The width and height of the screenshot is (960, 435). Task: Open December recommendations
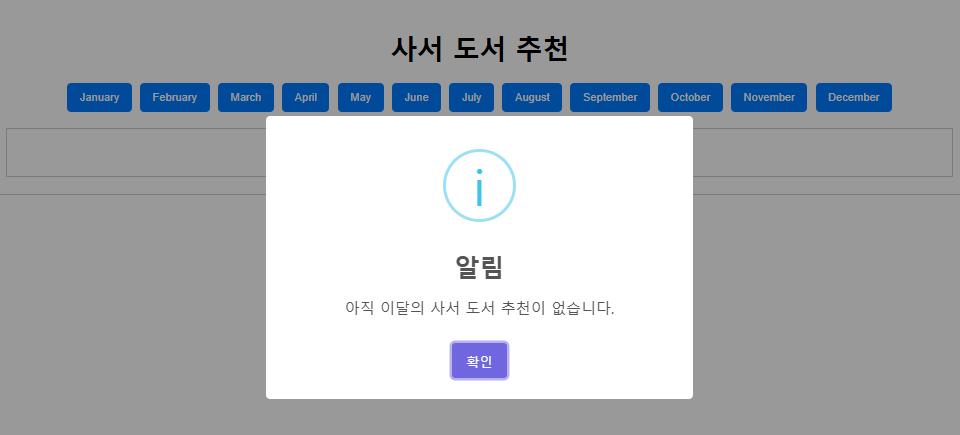pyautogui.click(x=853, y=97)
